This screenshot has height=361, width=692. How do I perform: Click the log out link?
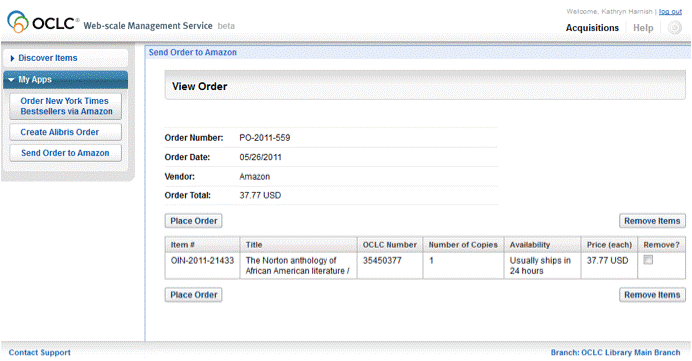[x=670, y=11]
